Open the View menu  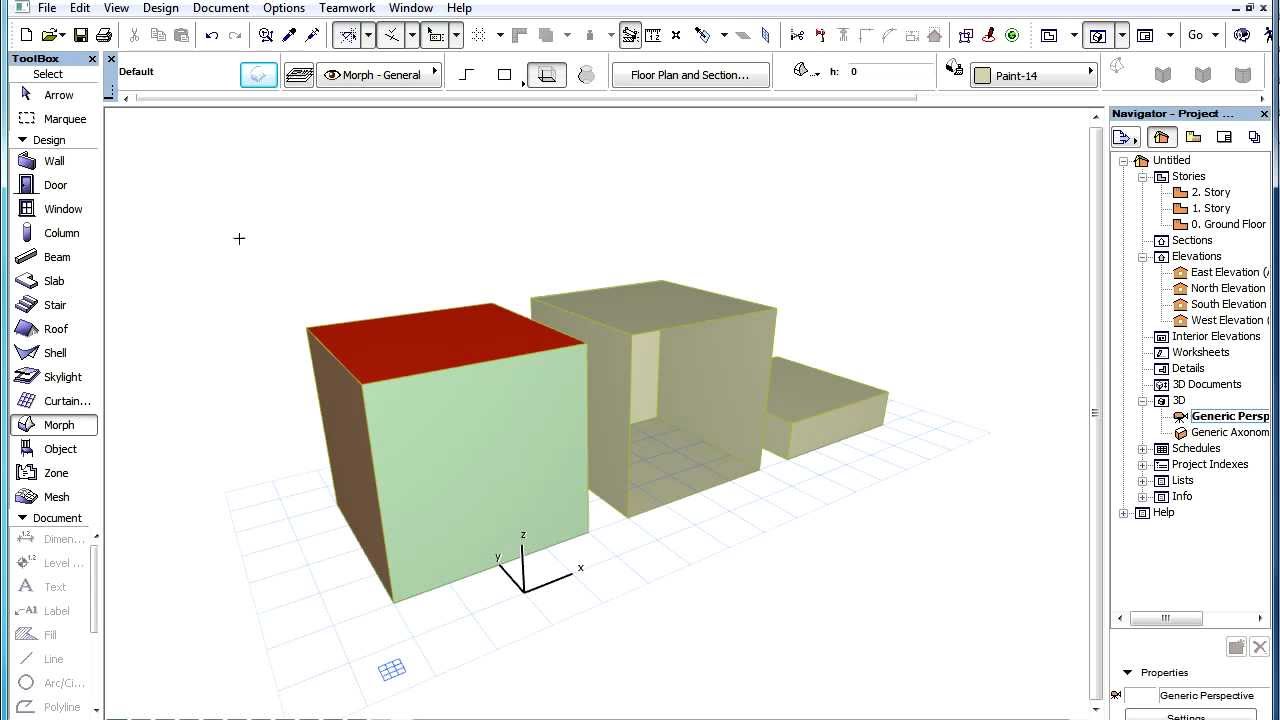(x=116, y=8)
